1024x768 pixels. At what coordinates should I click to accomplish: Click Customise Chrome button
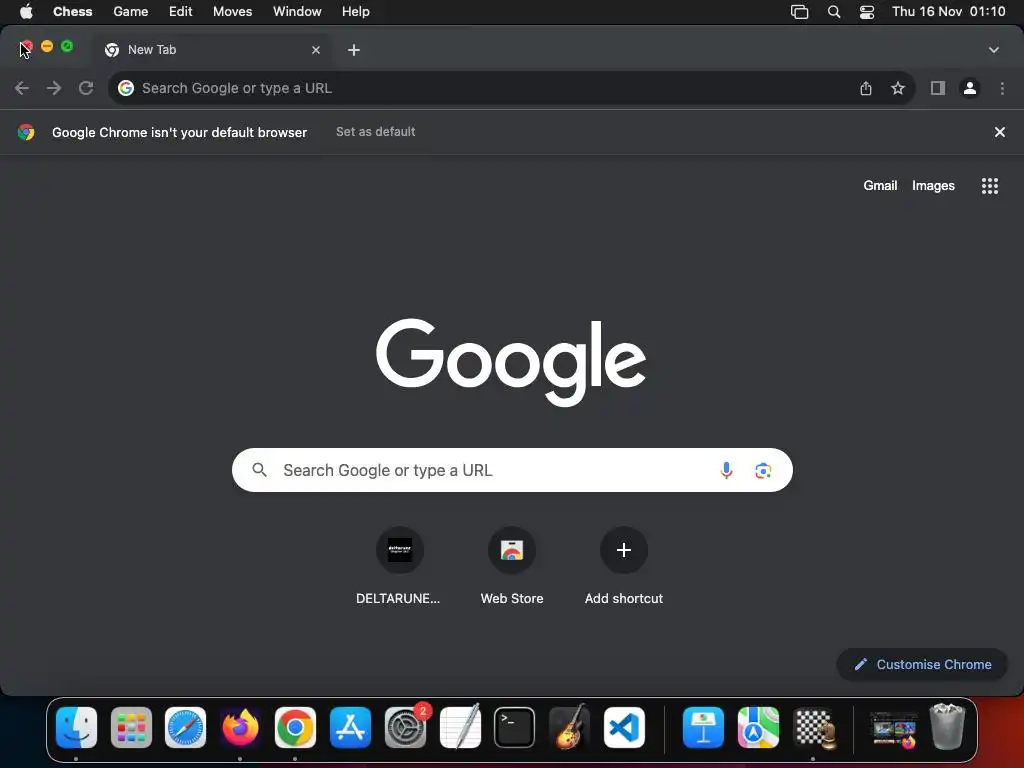(923, 664)
